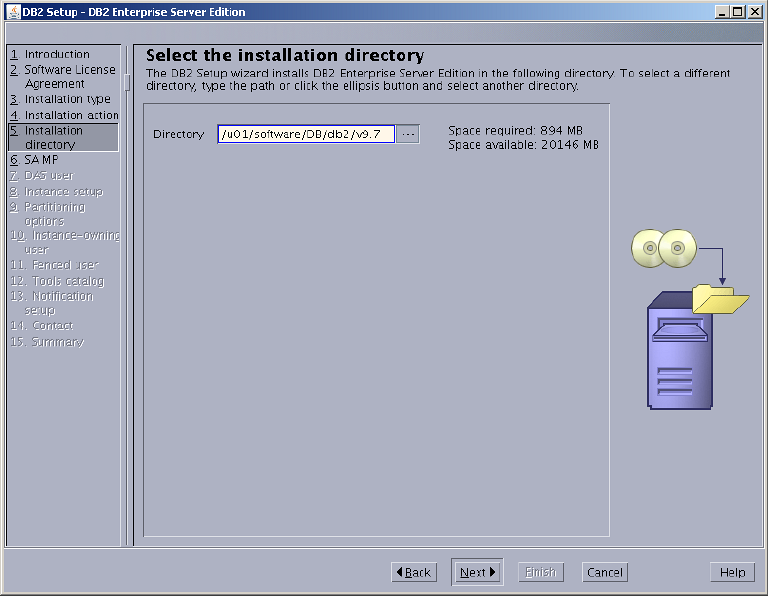Click the greyed step 8 Instance setup
Screen dimensions: 768x596
pyautogui.click(x=57, y=191)
